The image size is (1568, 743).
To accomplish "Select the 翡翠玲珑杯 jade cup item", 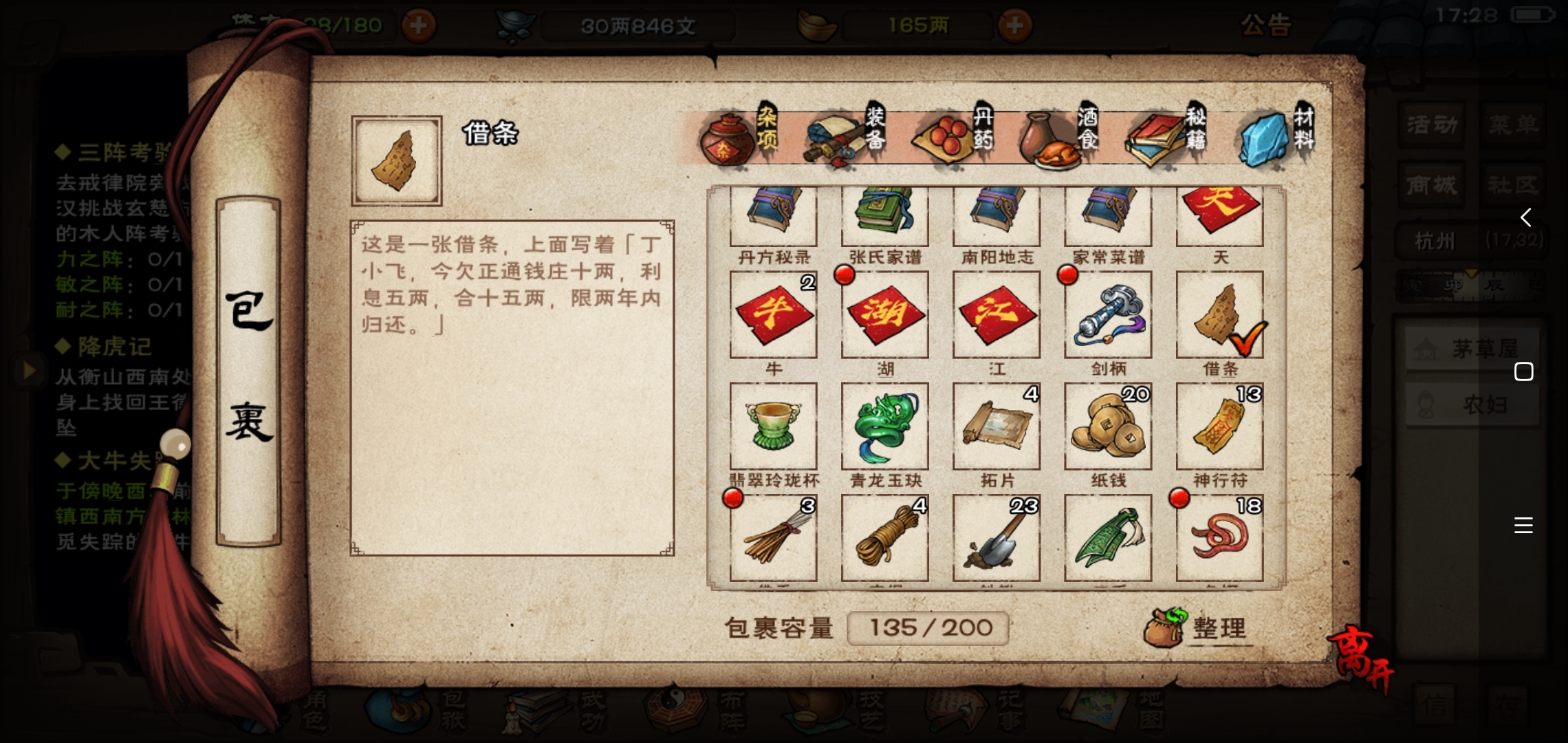I will (773, 427).
